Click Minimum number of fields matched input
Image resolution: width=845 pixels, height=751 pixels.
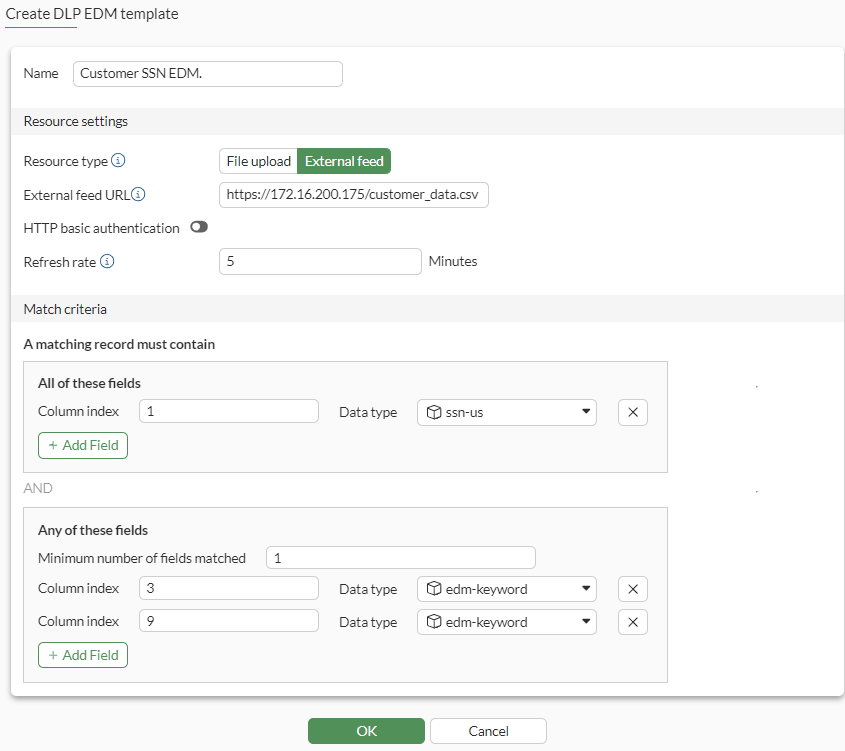[x=400, y=558]
